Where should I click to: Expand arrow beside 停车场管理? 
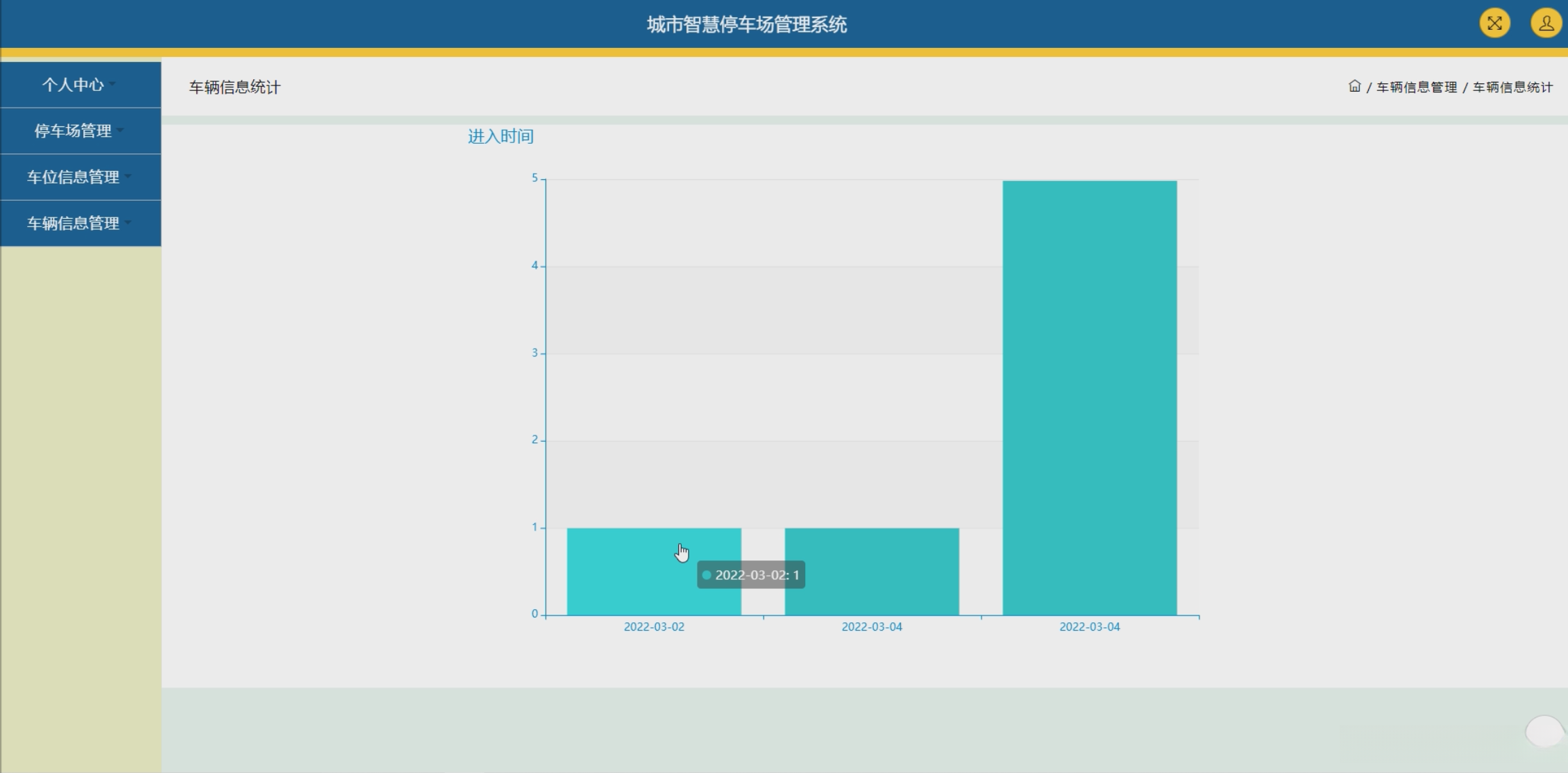click(x=120, y=131)
